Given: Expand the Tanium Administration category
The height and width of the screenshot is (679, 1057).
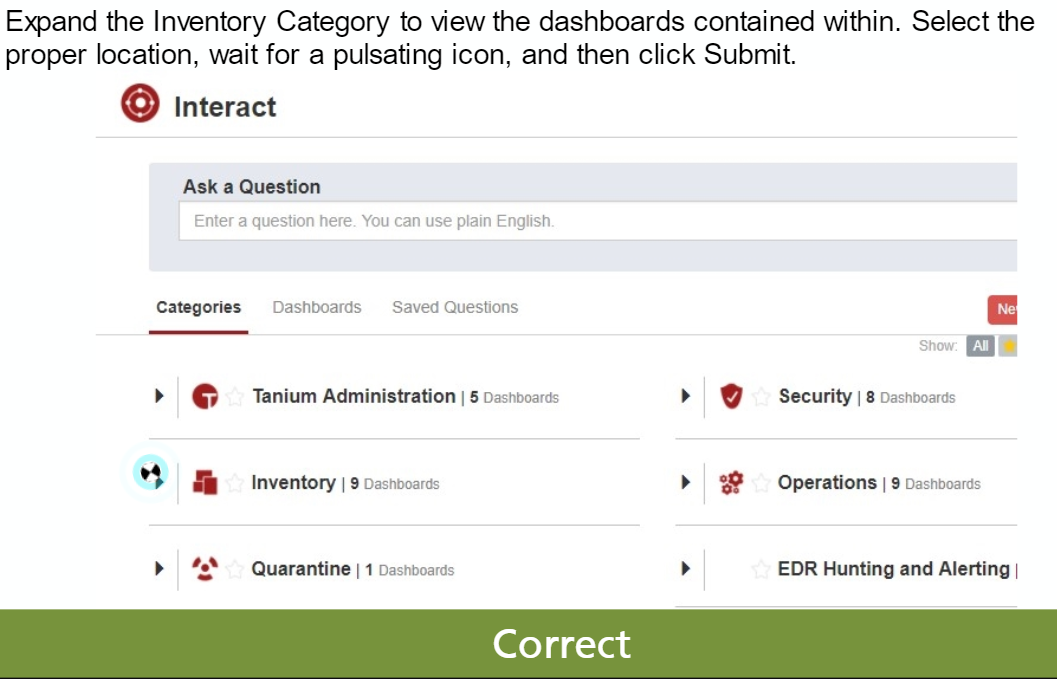Looking at the screenshot, I should [159, 396].
